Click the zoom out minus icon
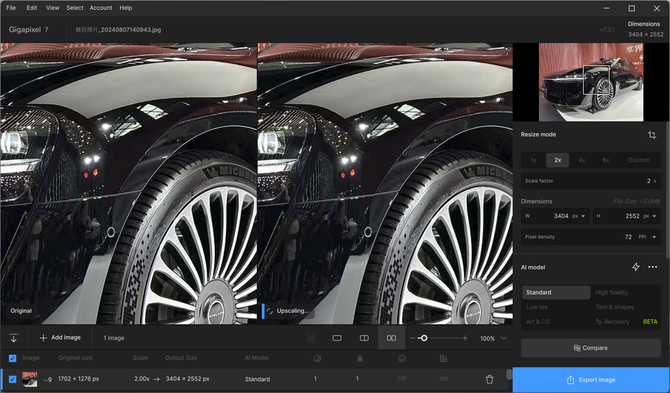 (x=413, y=338)
